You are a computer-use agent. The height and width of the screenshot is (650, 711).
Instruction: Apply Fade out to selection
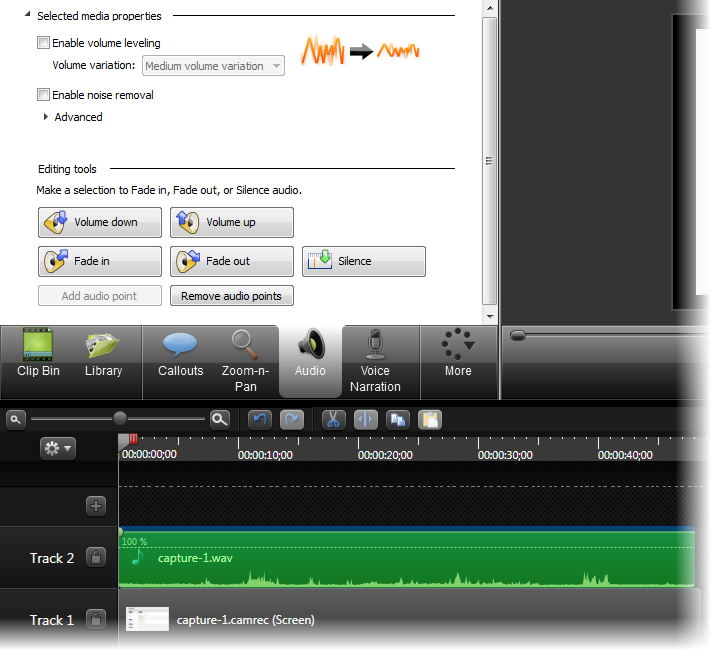point(232,261)
